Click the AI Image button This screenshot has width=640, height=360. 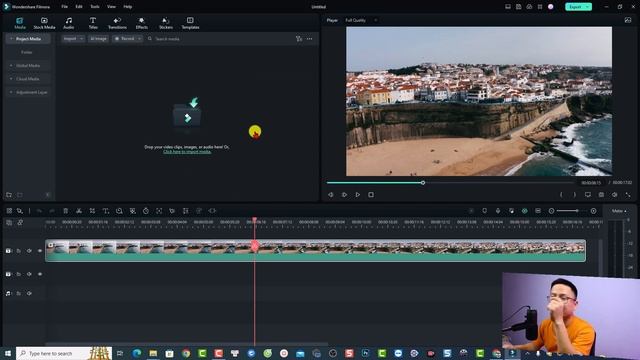[x=98, y=39]
